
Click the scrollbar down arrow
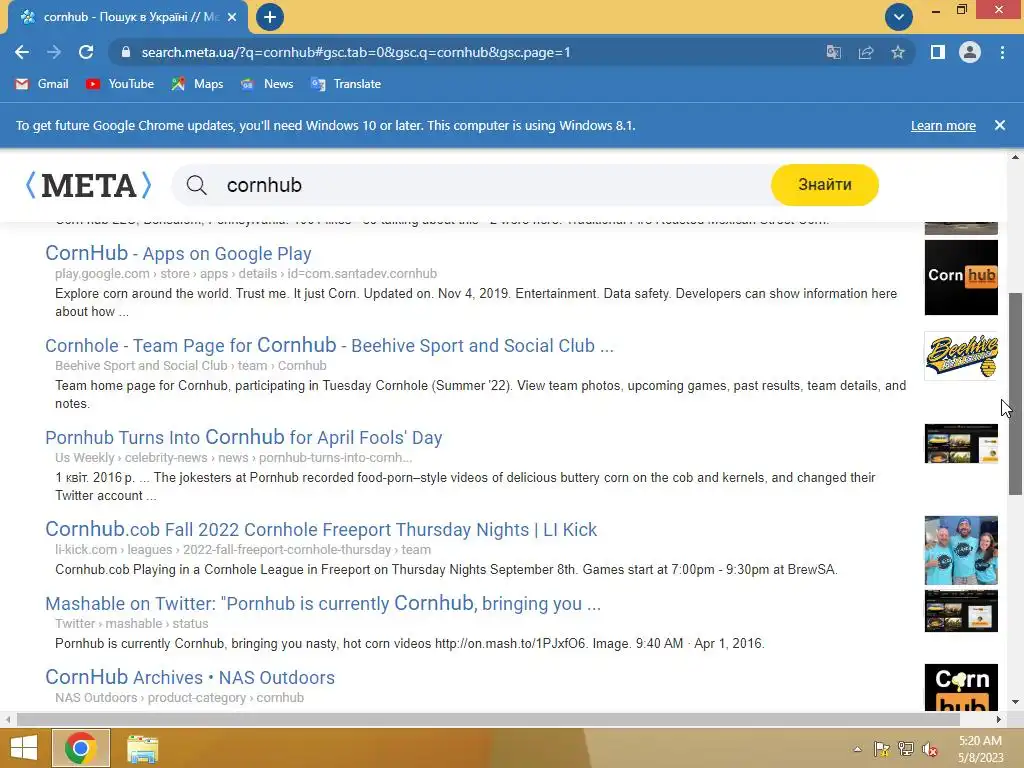(1015, 703)
